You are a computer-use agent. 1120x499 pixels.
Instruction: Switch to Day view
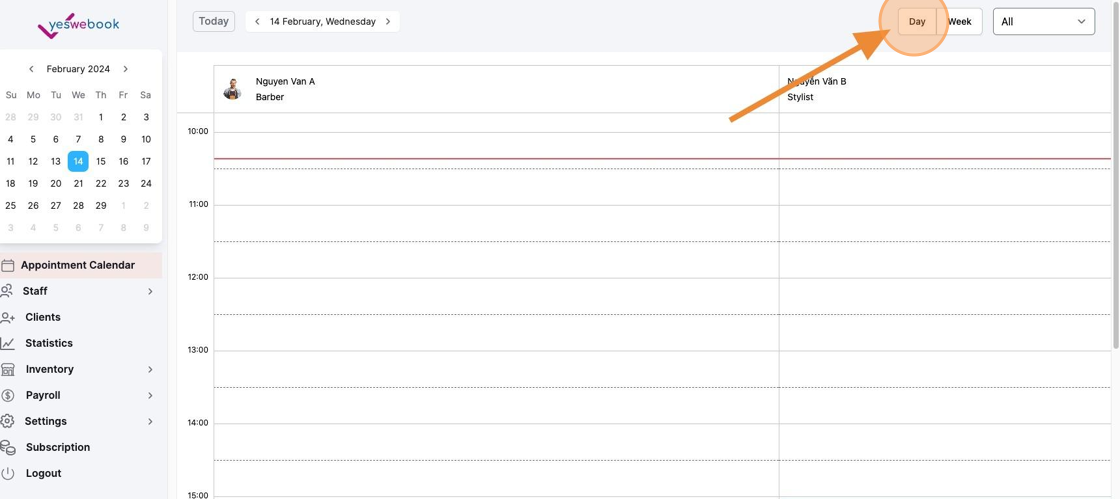[x=917, y=21]
